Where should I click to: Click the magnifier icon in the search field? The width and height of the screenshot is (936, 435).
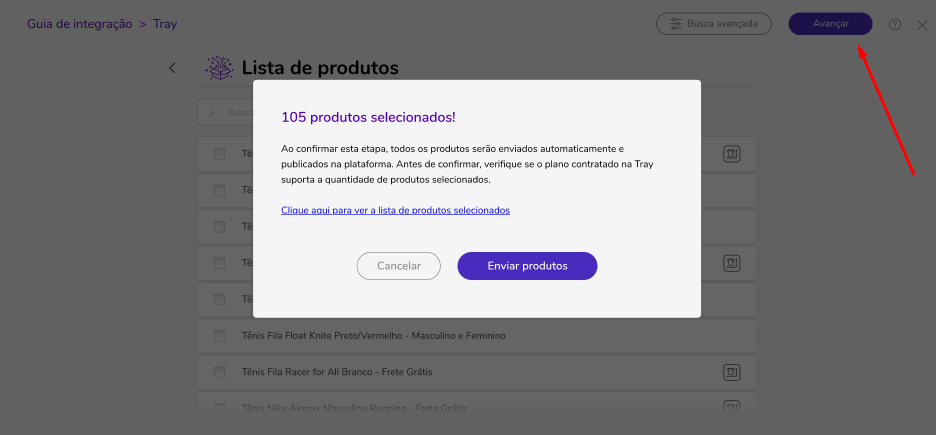tap(213, 112)
